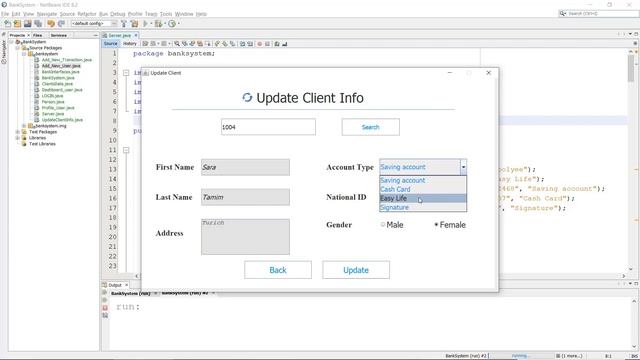This screenshot has height=360, width=640.
Task: Click the (1 more...) status bar text
Action: coord(572,356)
